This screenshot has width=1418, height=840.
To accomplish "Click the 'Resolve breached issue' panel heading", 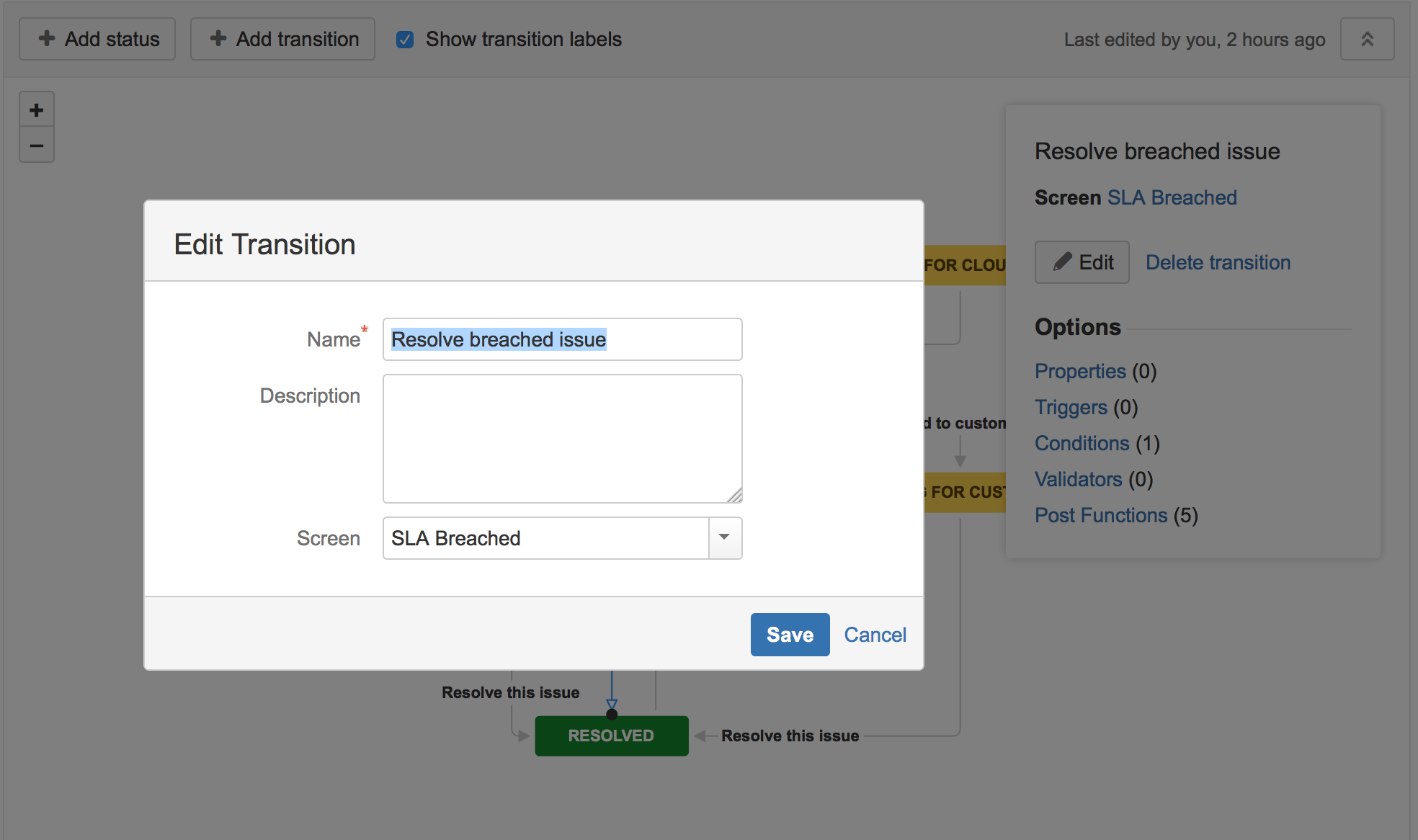I will [1157, 151].
